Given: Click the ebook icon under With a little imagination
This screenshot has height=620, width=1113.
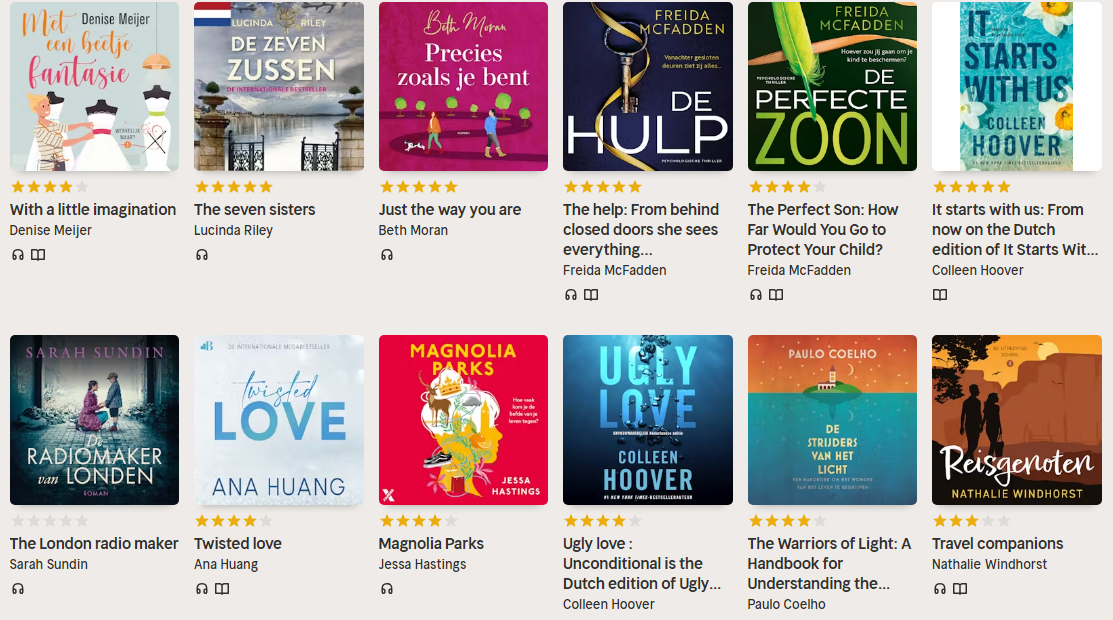Looking at the screenshot, I should click(x=38, y=255).
